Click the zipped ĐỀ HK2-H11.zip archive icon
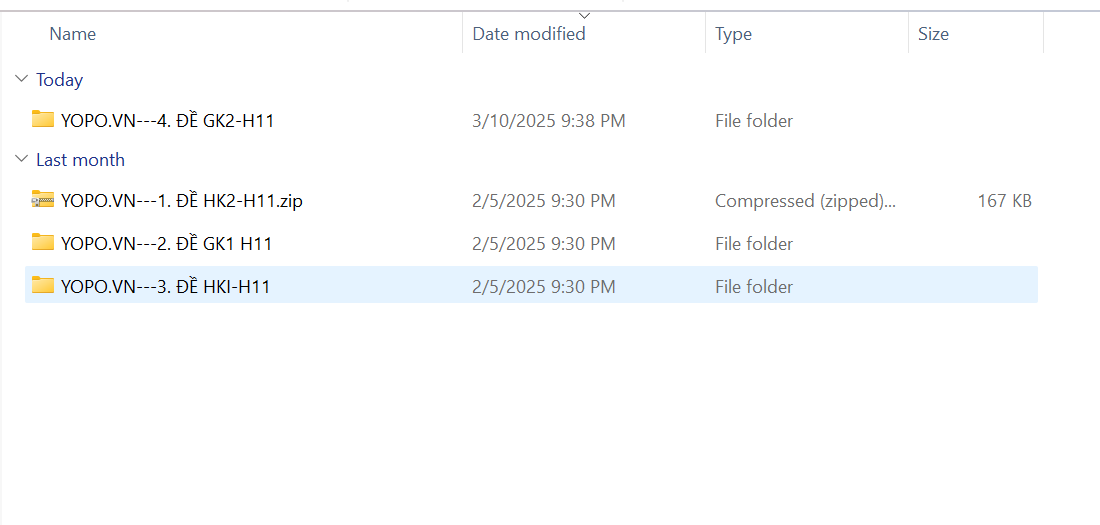1100x525 pixels. click(x=42, y=200)
